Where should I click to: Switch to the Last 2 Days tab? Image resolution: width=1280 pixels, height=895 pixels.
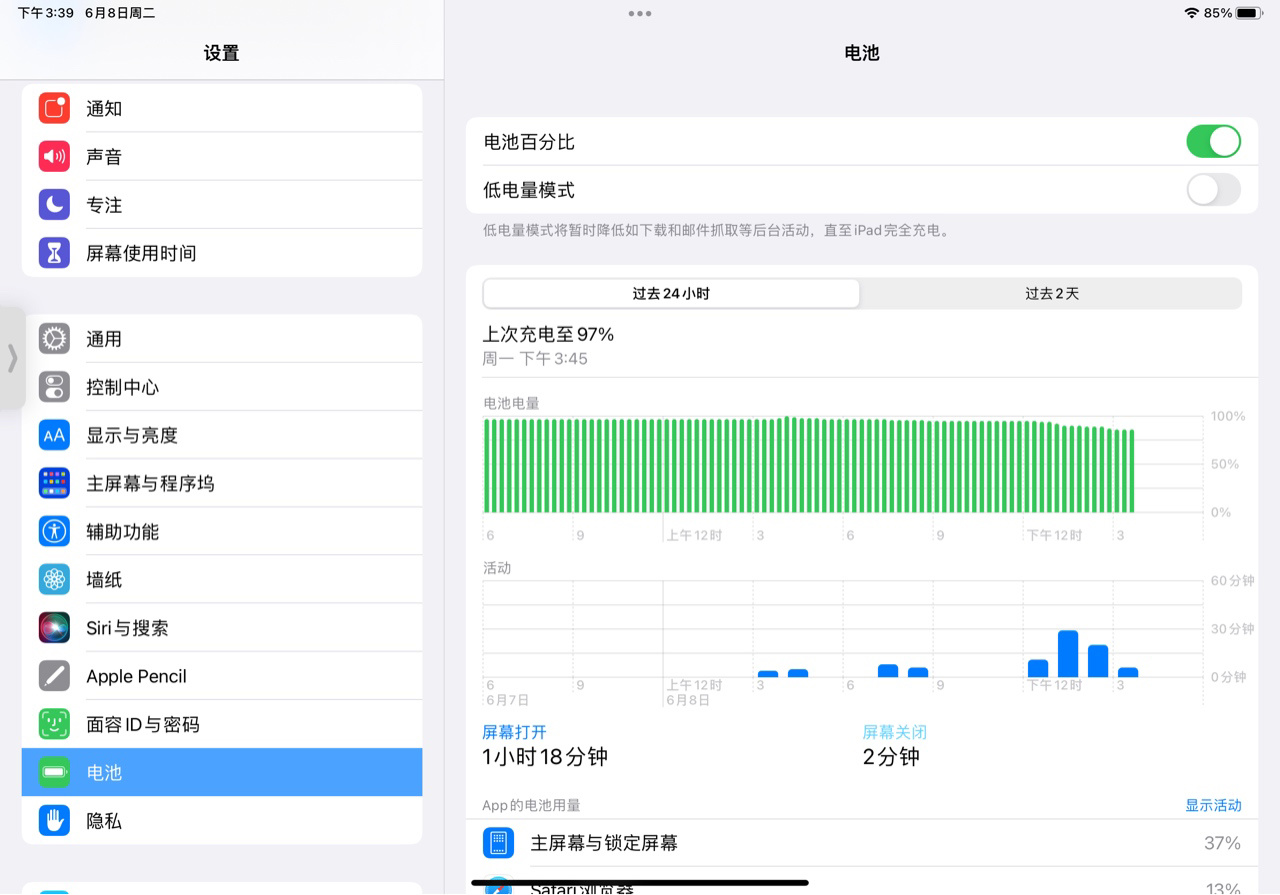pyautogui.click(x=1051, y=293)
